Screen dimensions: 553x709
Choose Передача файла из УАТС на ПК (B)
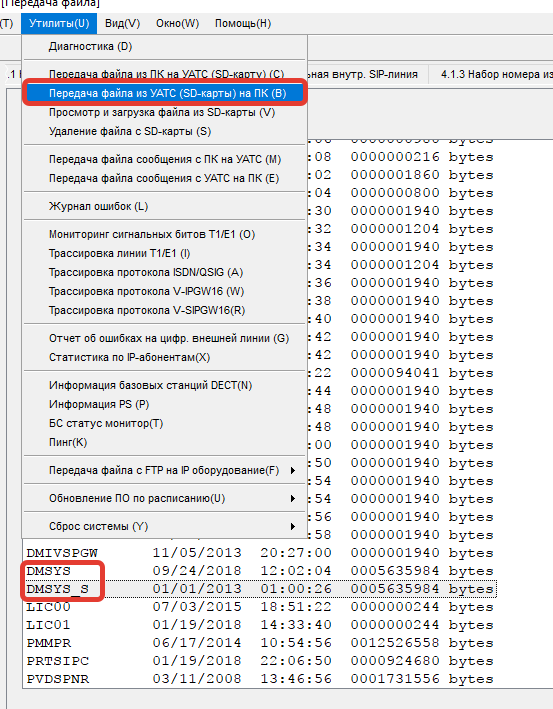coord(165,93)
